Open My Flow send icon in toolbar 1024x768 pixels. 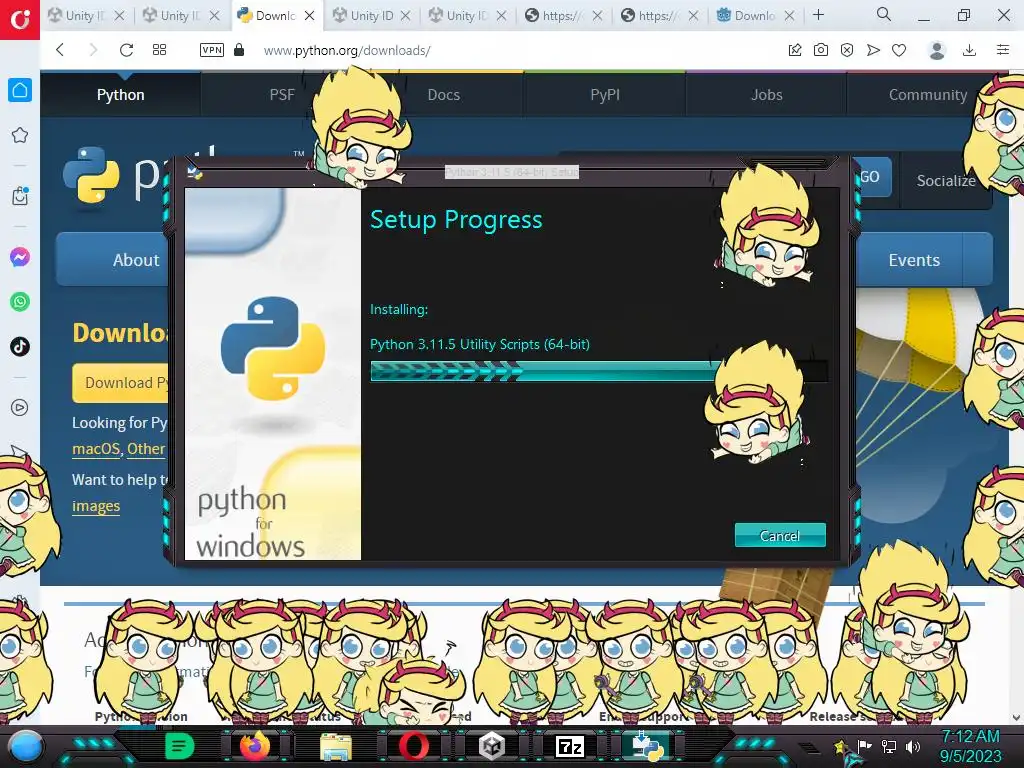[x=873, y=50]
